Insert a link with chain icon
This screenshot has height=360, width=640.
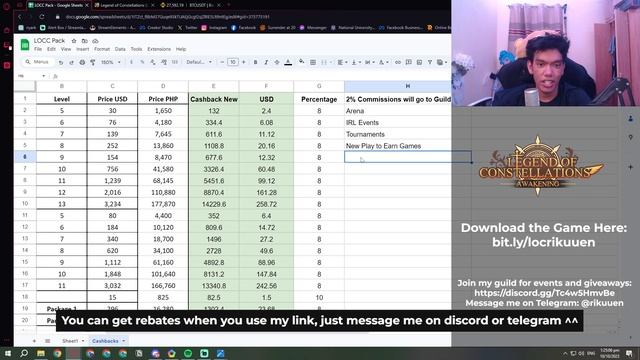point(398,62)
